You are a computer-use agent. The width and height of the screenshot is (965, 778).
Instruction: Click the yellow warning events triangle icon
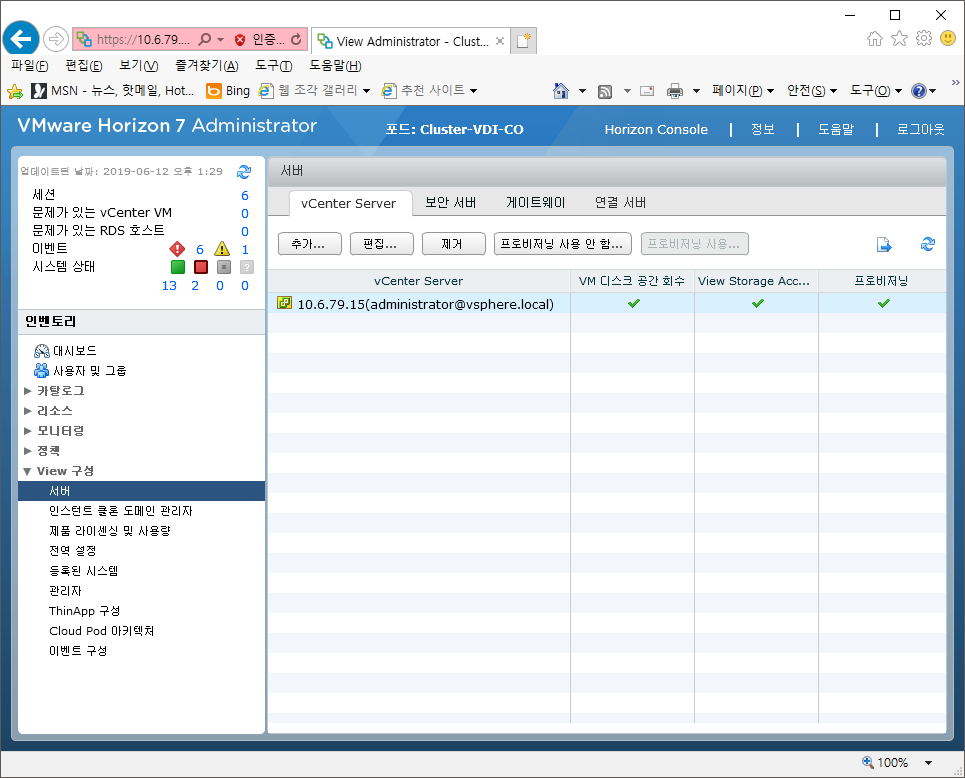coord(222,249)
